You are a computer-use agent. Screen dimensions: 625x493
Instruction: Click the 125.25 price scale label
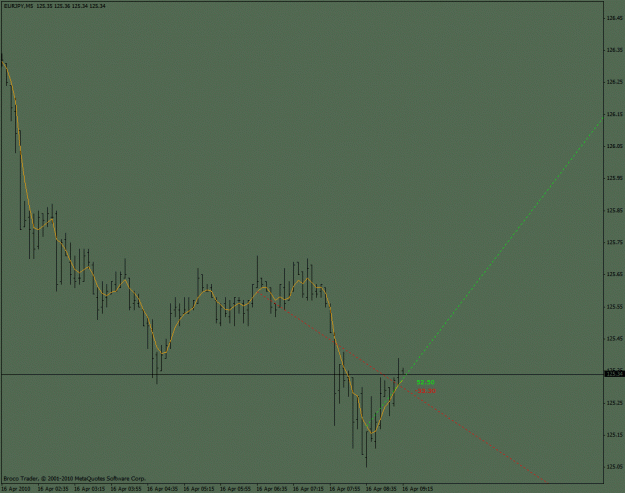tap(614, 403)
